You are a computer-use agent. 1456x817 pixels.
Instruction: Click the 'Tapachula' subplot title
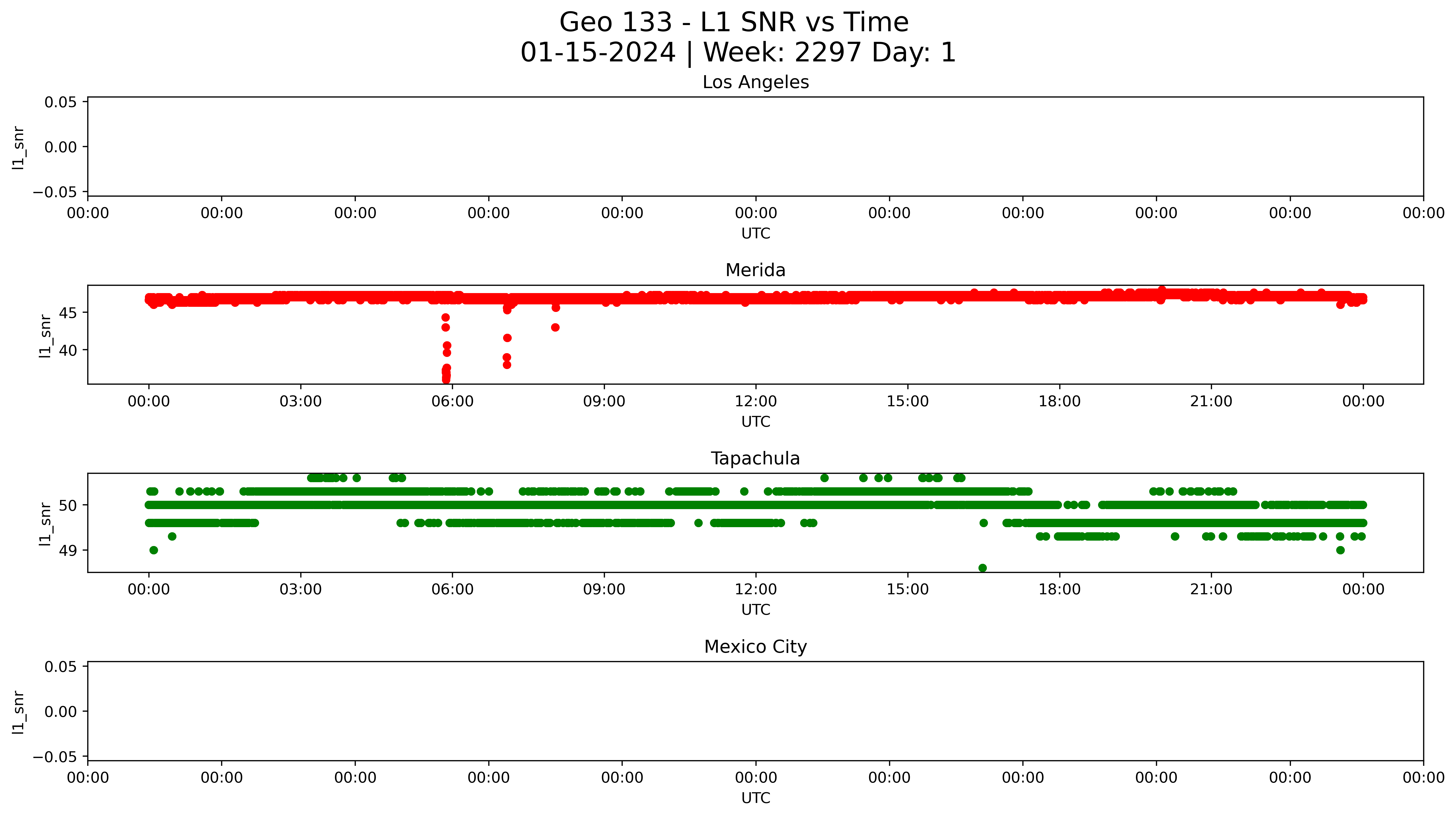tap(756, 458)
